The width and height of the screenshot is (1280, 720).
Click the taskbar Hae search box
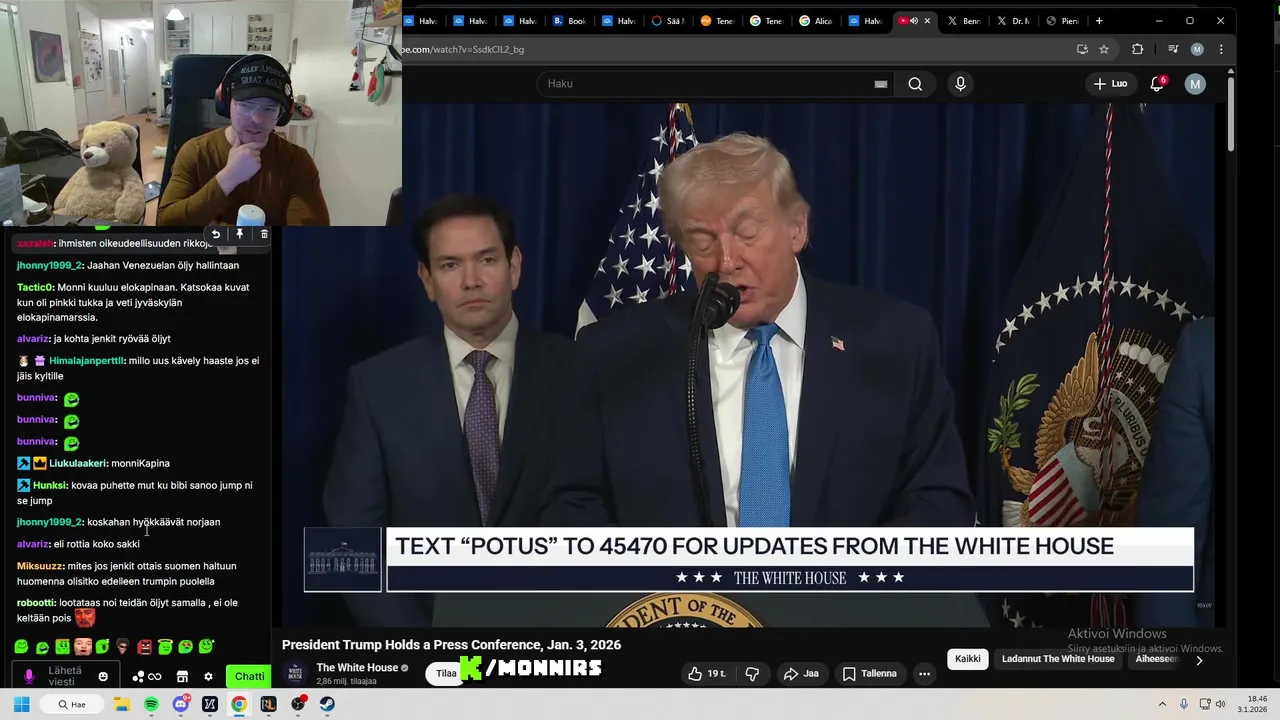[71, 704]
